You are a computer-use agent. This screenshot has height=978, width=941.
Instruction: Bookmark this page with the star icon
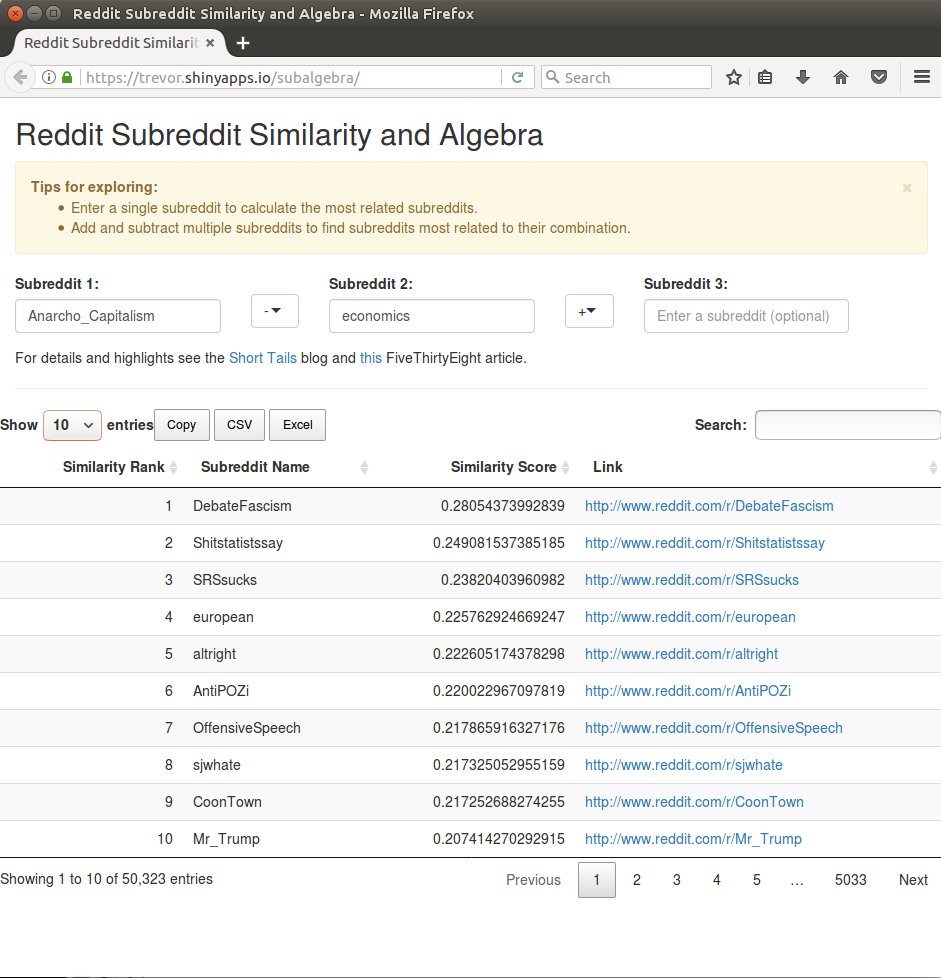(x=733, y=77)
